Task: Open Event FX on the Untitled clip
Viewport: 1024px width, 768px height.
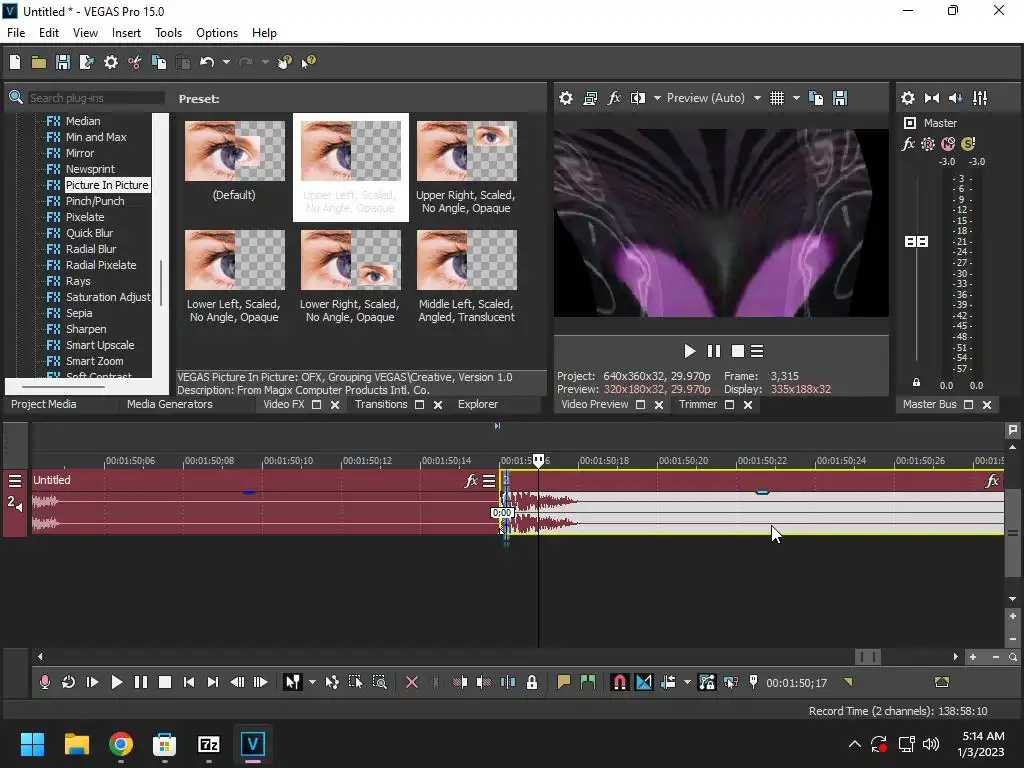Action: [471, 481]
